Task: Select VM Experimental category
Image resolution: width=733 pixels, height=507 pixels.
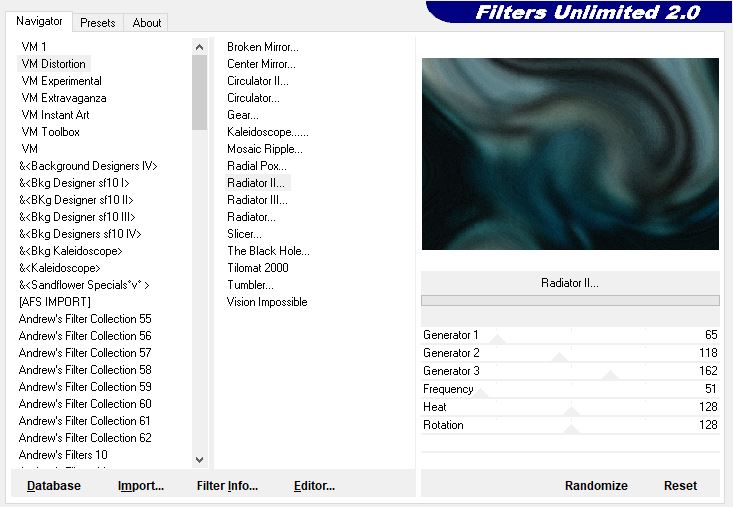Action: (62, 81)
